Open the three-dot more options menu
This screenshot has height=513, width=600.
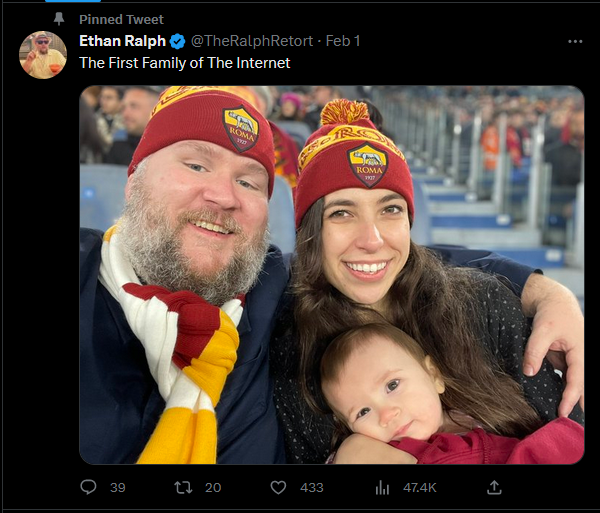575,41
